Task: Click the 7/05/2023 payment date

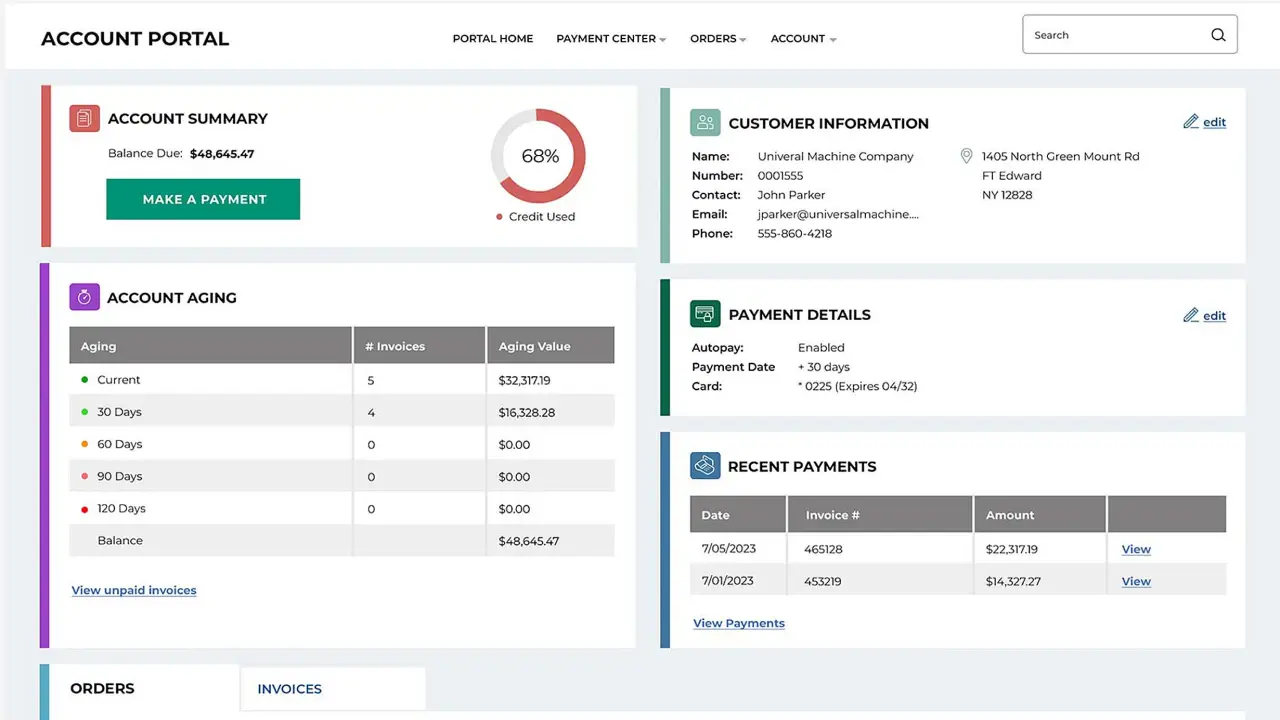Action: tap(729, 548)
